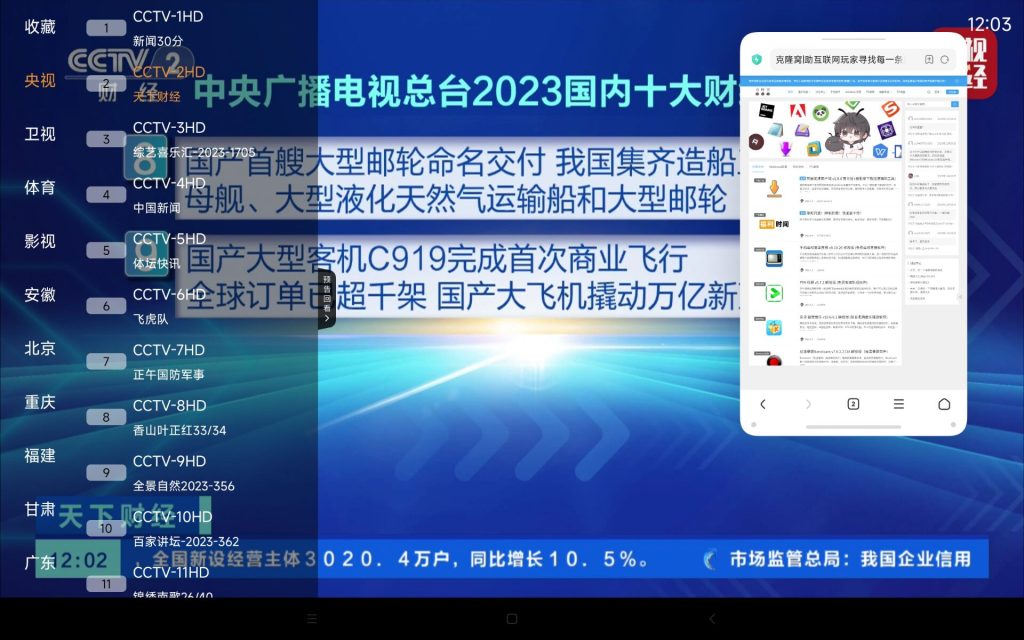This screenshot has width=1024, height=640.
Task: Click the channel number 7 badge
Action: tap(106, 360)
